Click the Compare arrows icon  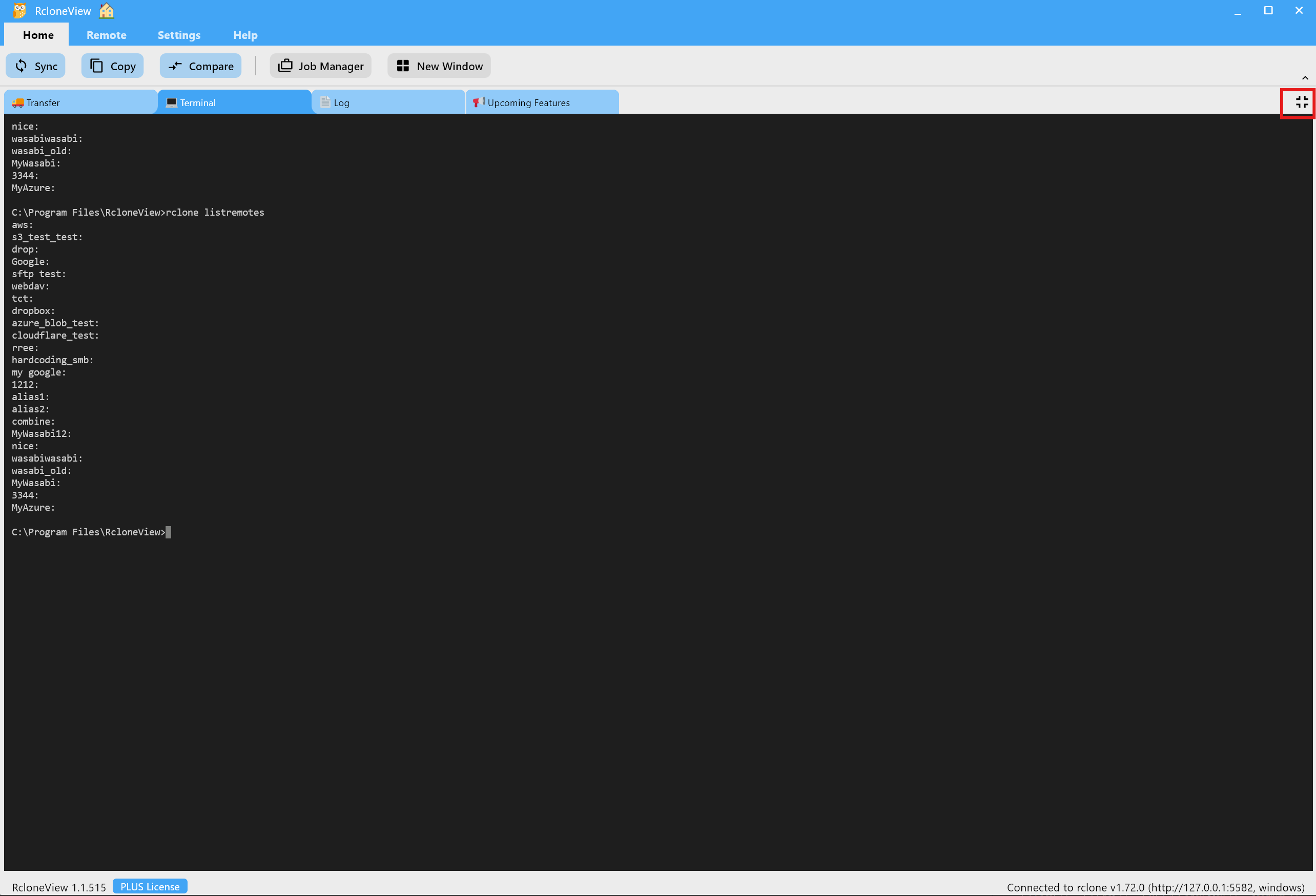tap(176, 66)
